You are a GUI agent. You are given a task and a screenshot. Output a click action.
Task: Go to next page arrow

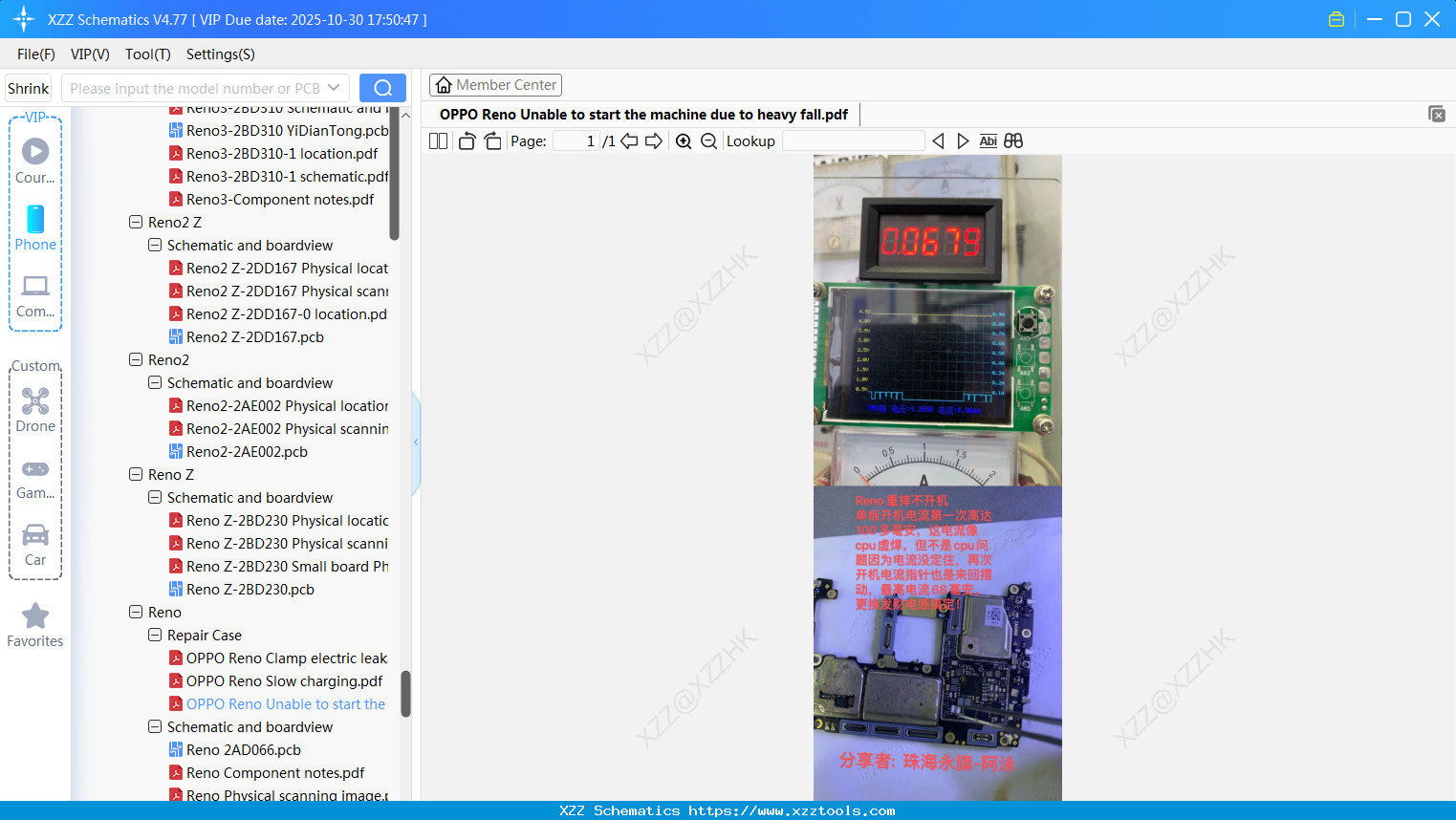(654, 141)
